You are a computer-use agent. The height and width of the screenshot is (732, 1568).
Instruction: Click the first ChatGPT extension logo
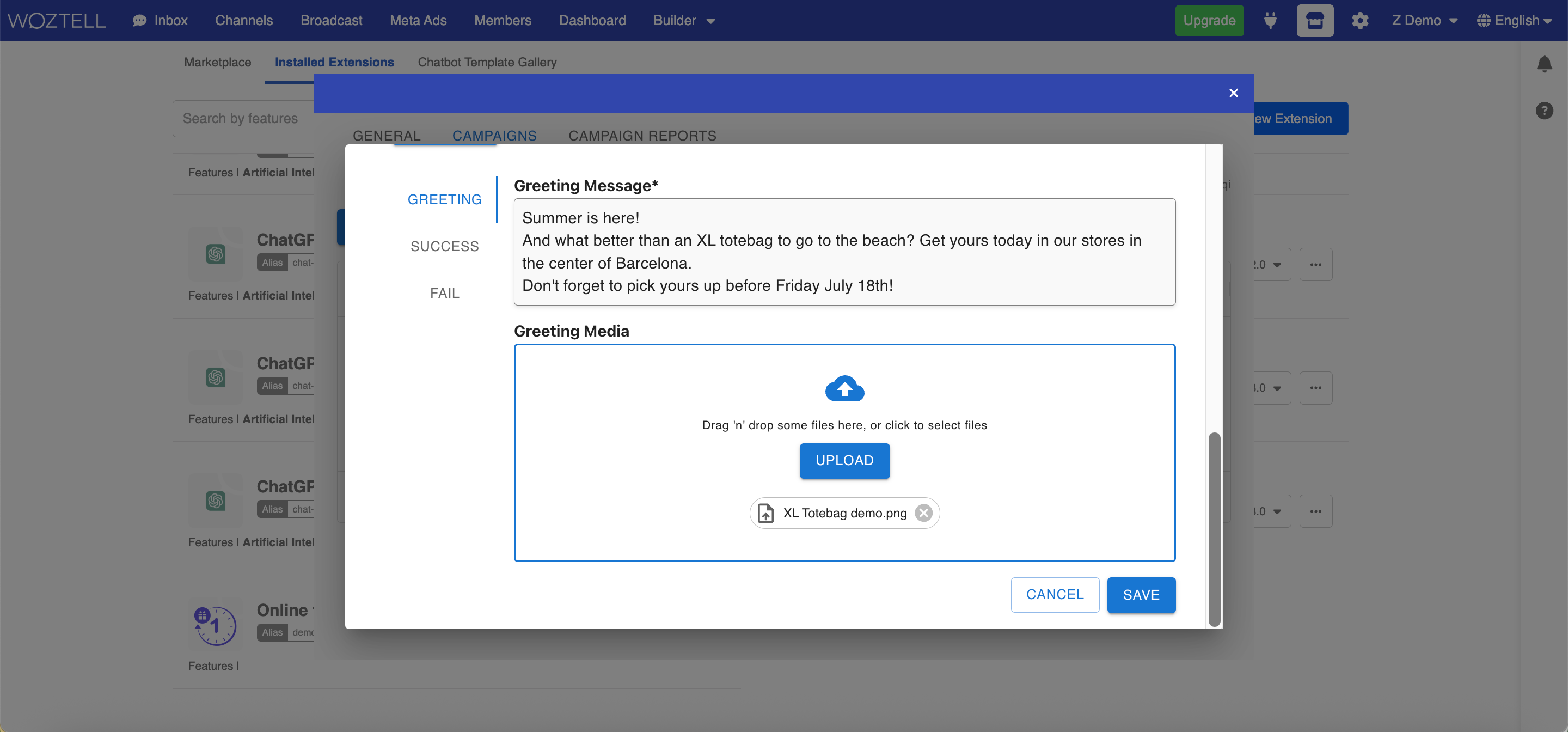coord(216,254)
